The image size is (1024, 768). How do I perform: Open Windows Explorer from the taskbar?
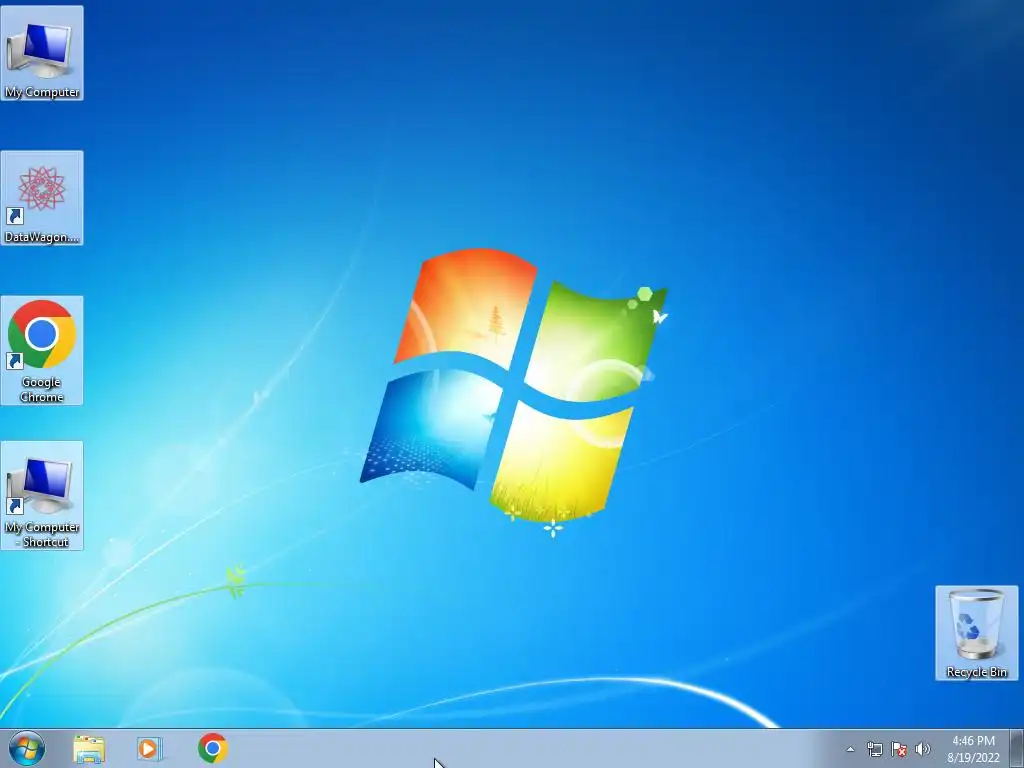89,749
